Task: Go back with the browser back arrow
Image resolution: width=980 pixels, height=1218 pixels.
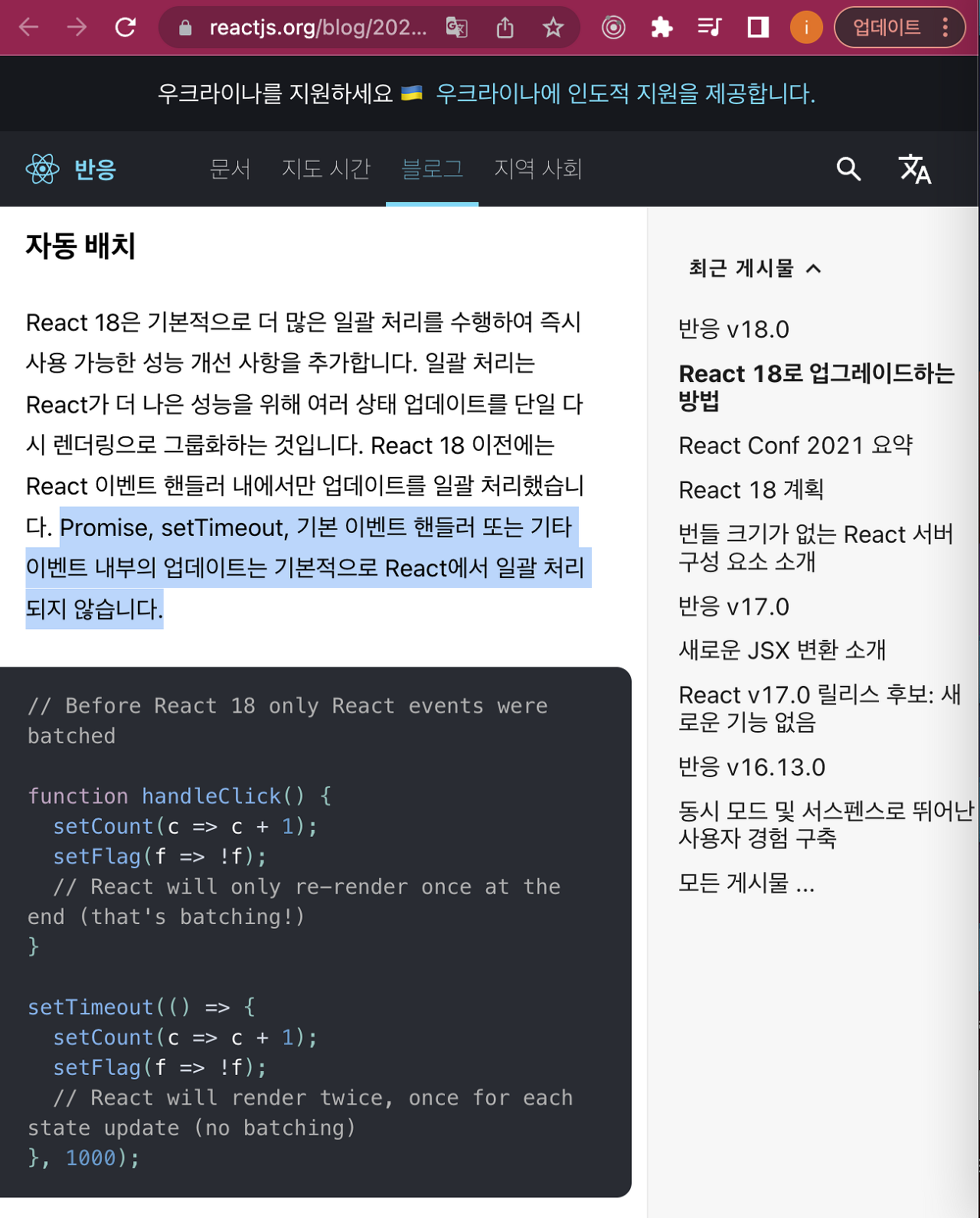Action: (29, 28)
